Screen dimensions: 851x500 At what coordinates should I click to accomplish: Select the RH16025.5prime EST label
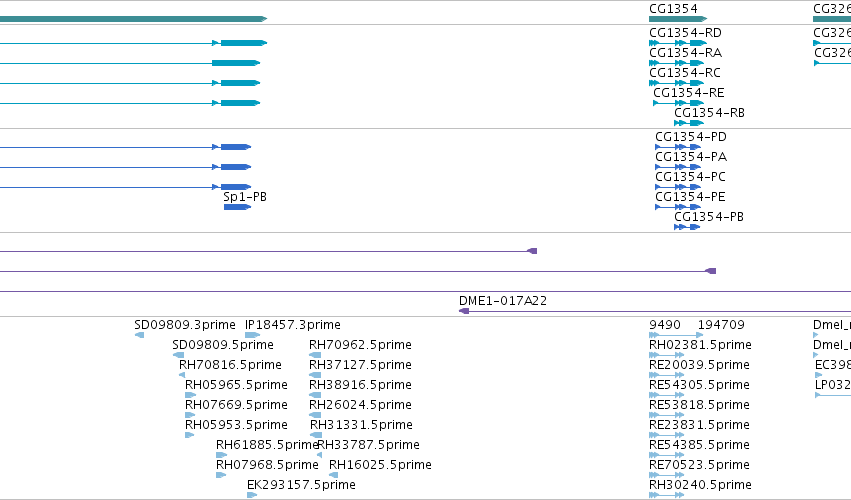coord(380,465)
